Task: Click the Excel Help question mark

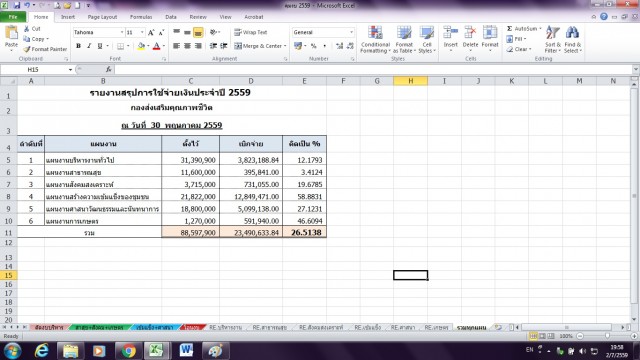Action: [x=604, y=17]
